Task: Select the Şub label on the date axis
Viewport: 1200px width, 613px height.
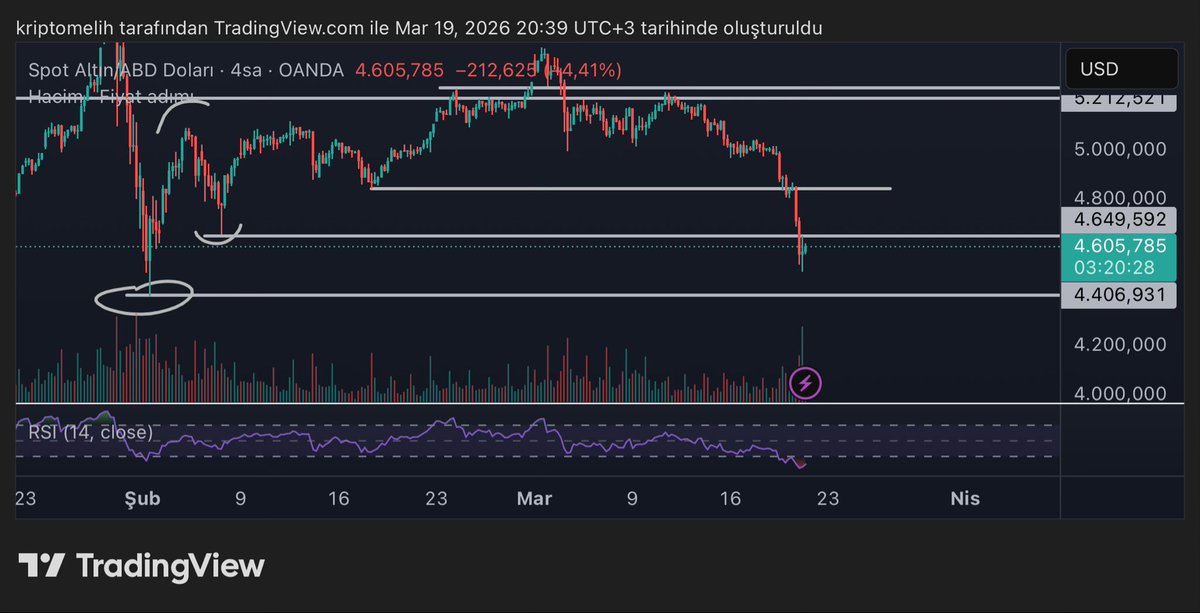Action: pyautogui.click(x=141, y=498)
